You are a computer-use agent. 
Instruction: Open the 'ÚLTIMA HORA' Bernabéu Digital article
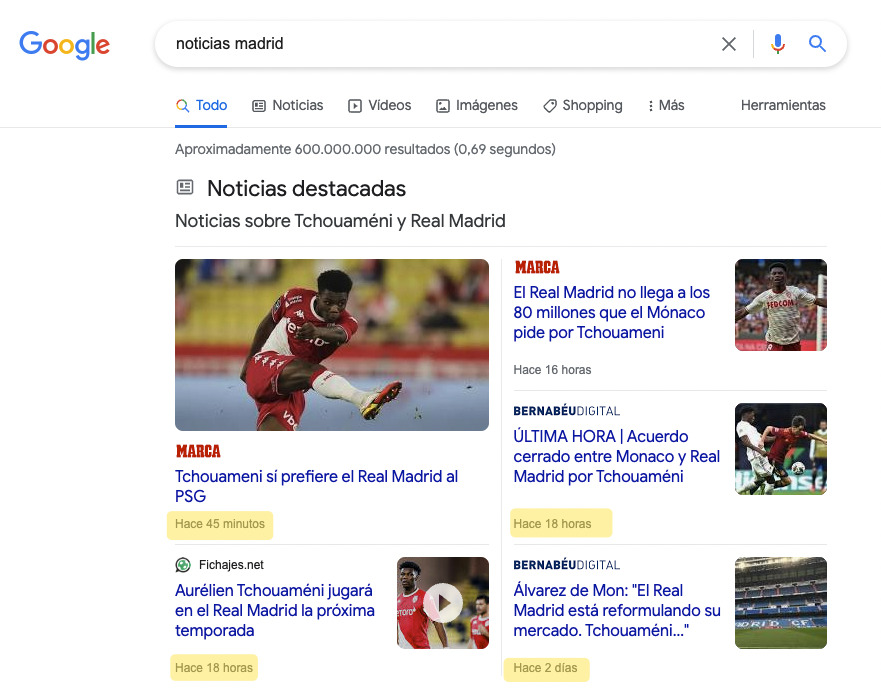[x=616, y=456]
